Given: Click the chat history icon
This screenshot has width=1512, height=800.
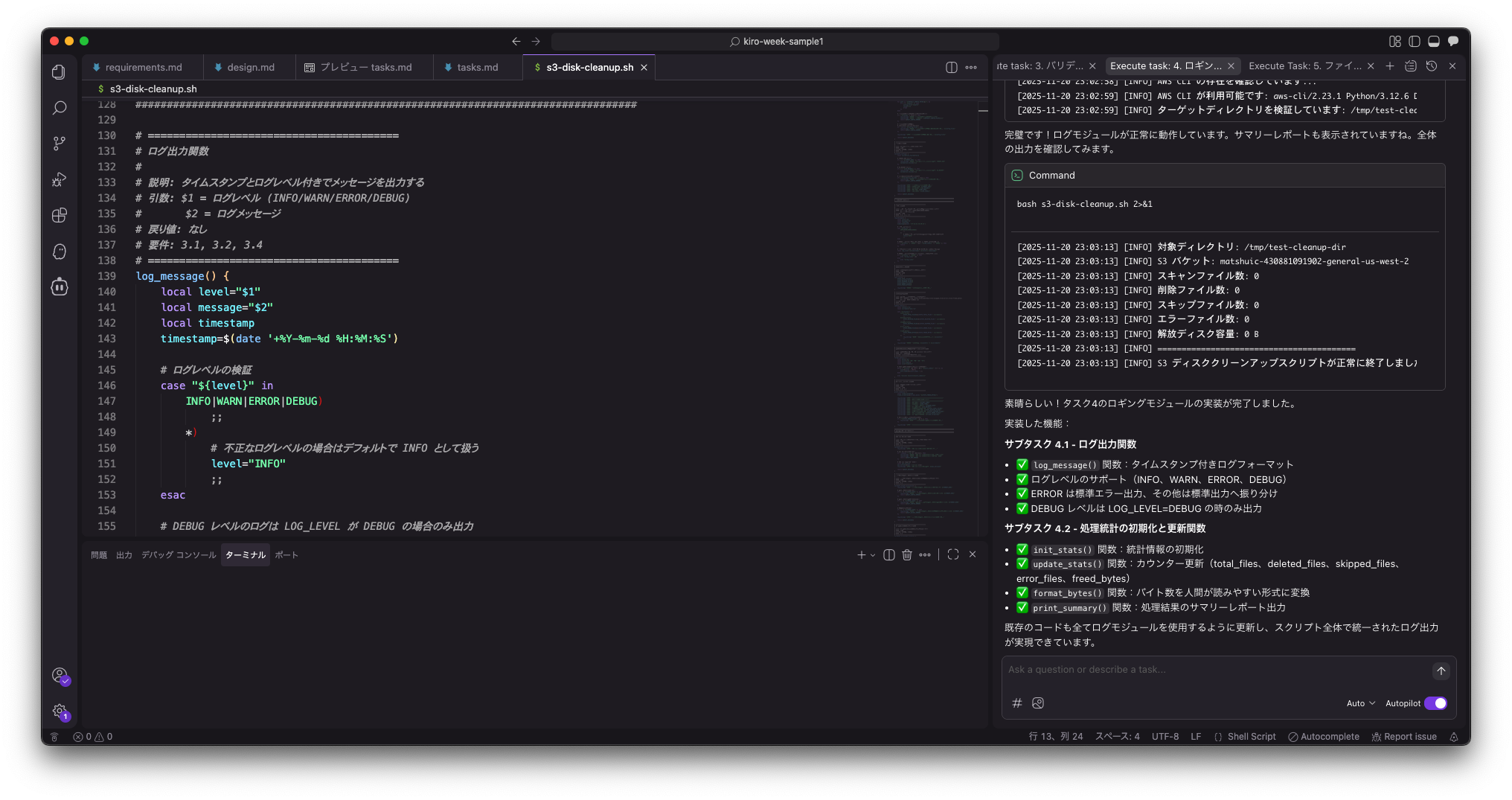Looking at the screenshot, I should click(x=1431, y=66).
